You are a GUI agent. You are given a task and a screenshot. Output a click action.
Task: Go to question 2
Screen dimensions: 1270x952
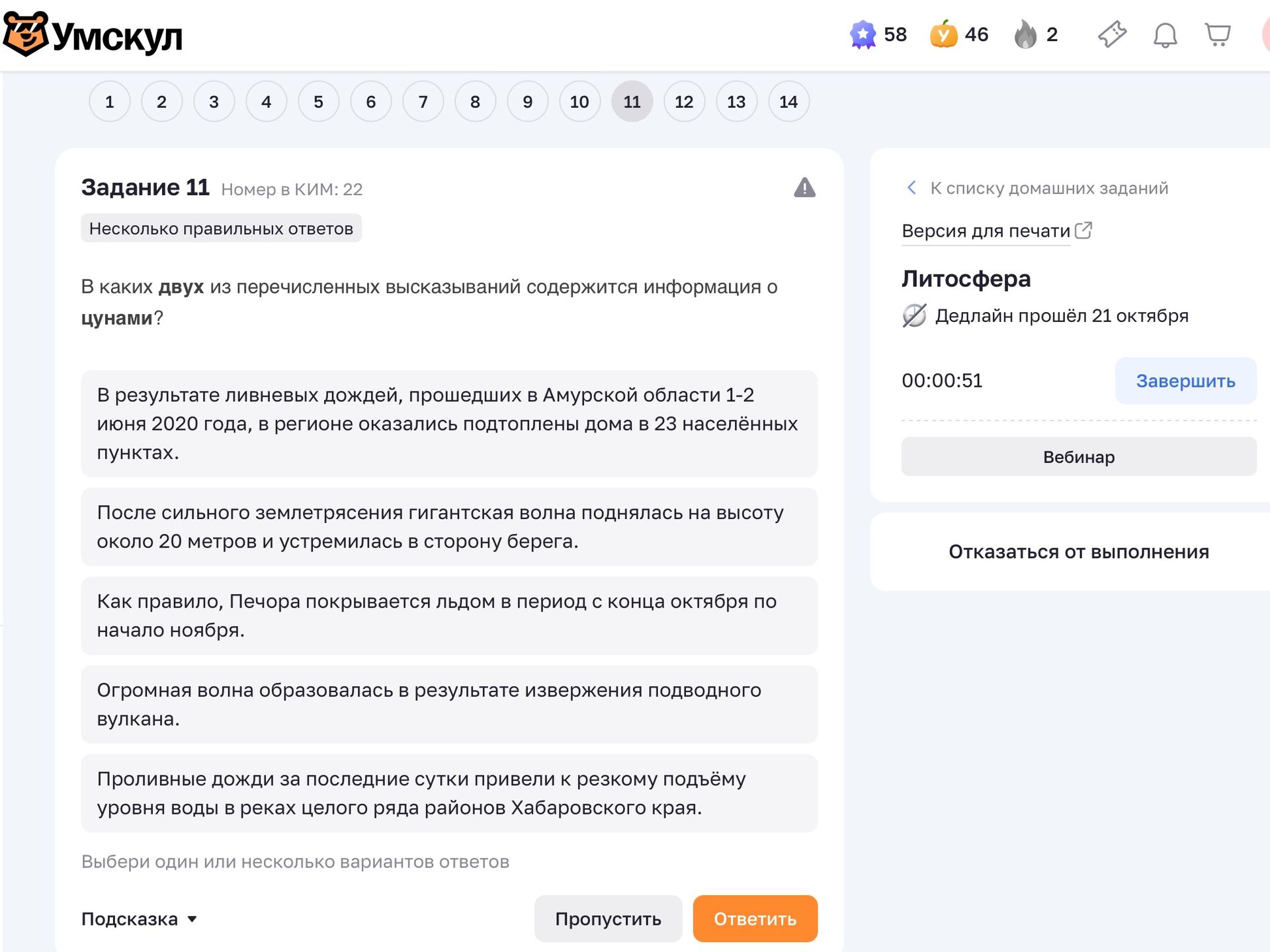pyautogui.click(x=162, y=102)
